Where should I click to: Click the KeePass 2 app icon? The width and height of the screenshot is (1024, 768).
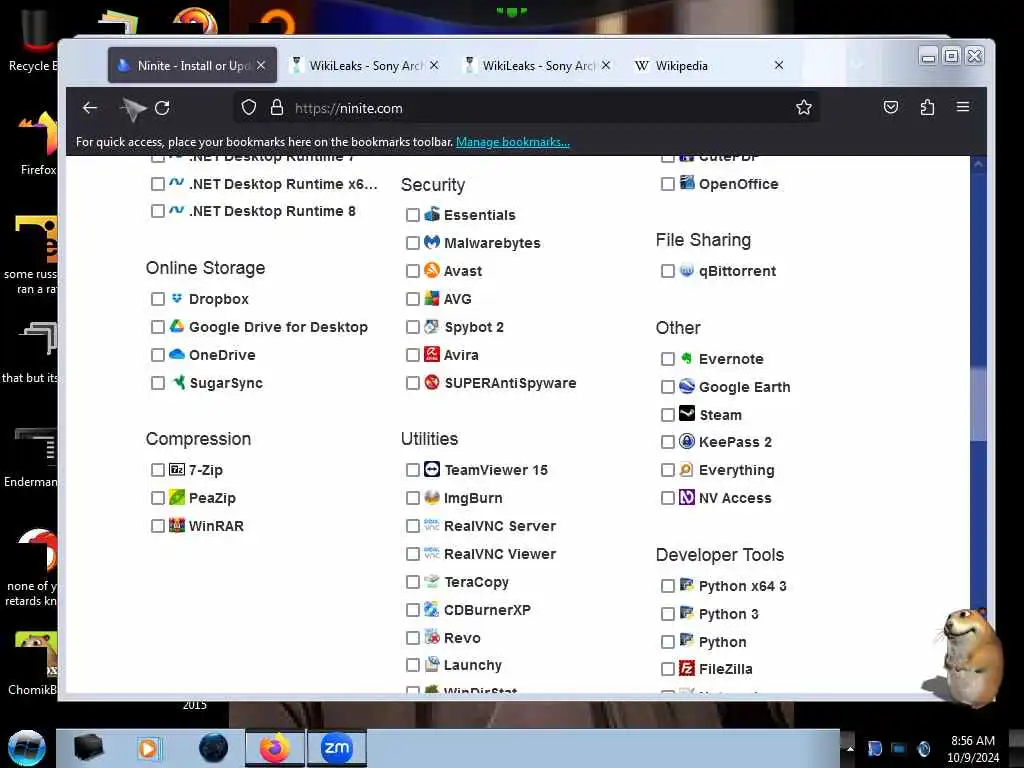click(x=686, y=441)
